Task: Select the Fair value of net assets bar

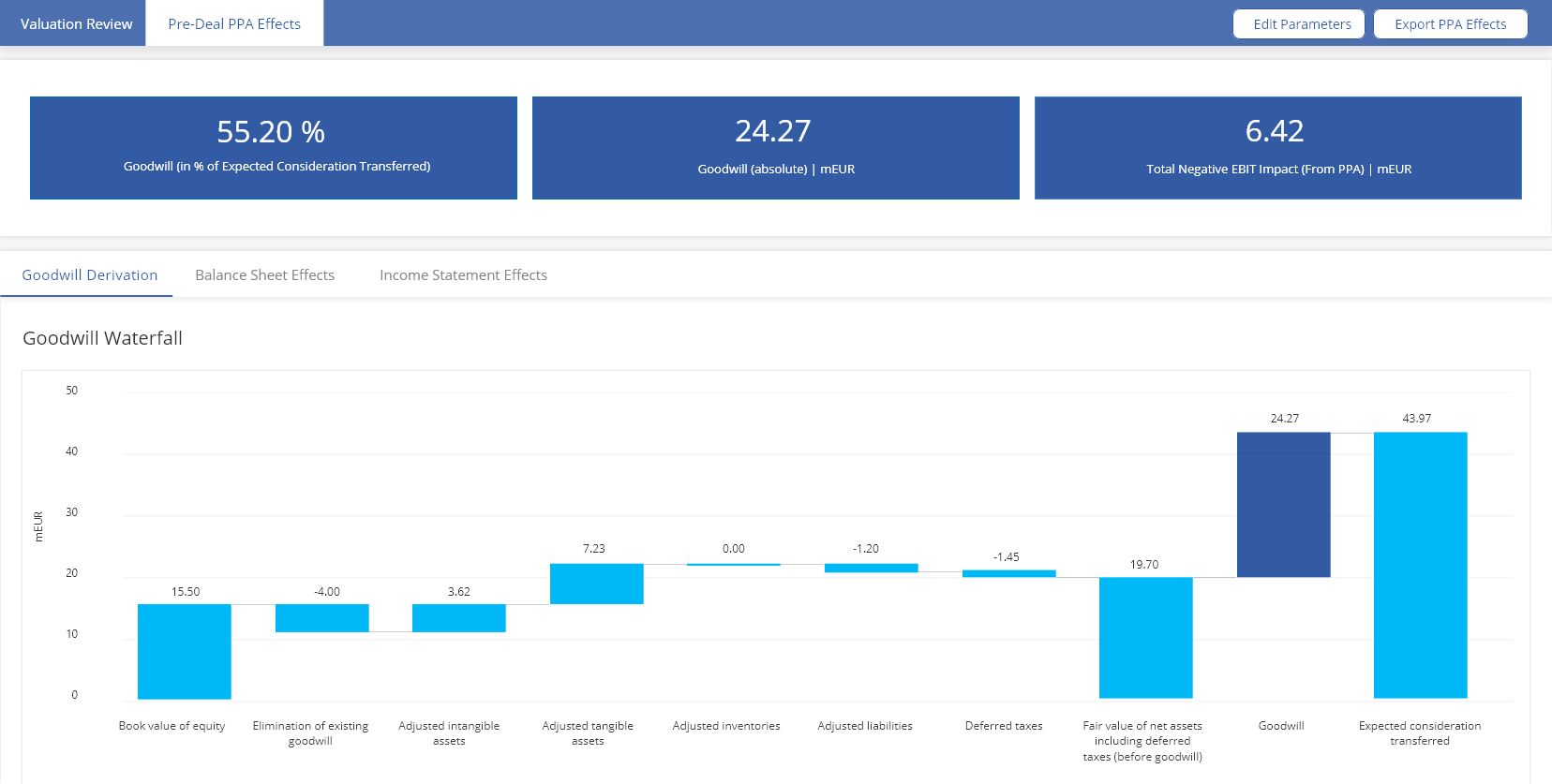Action: tap(1145, 637)
